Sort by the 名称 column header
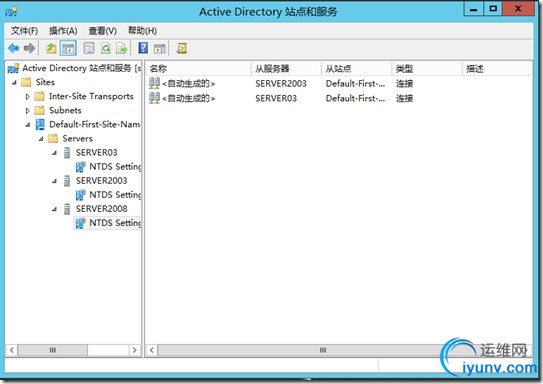This screenshot has height=384, width=543. click(198, 69)
